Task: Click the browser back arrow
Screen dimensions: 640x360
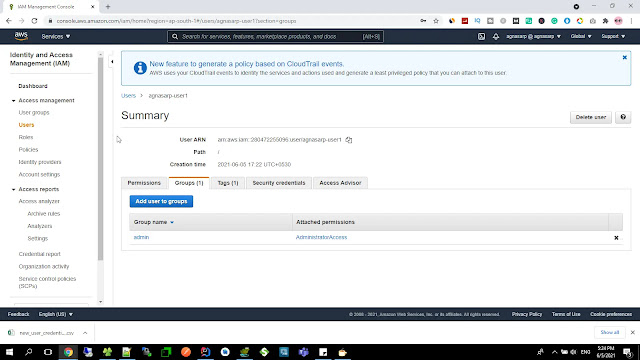Action: (x=9, y=21)
